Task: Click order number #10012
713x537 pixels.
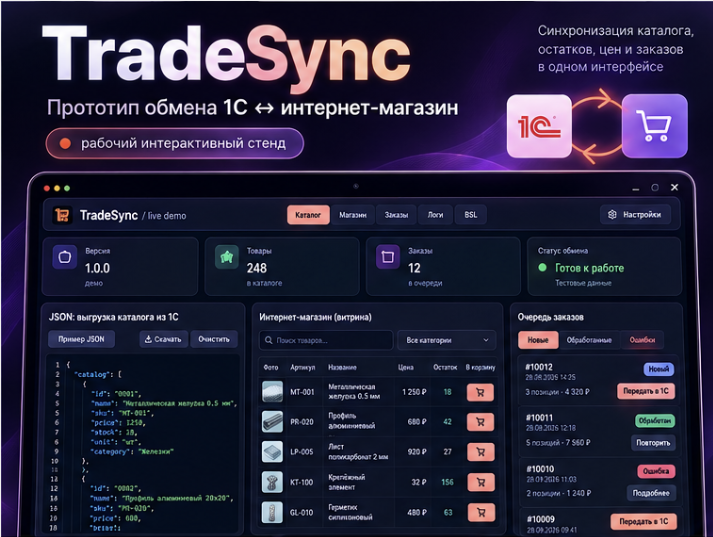Action: click(539, 367)
